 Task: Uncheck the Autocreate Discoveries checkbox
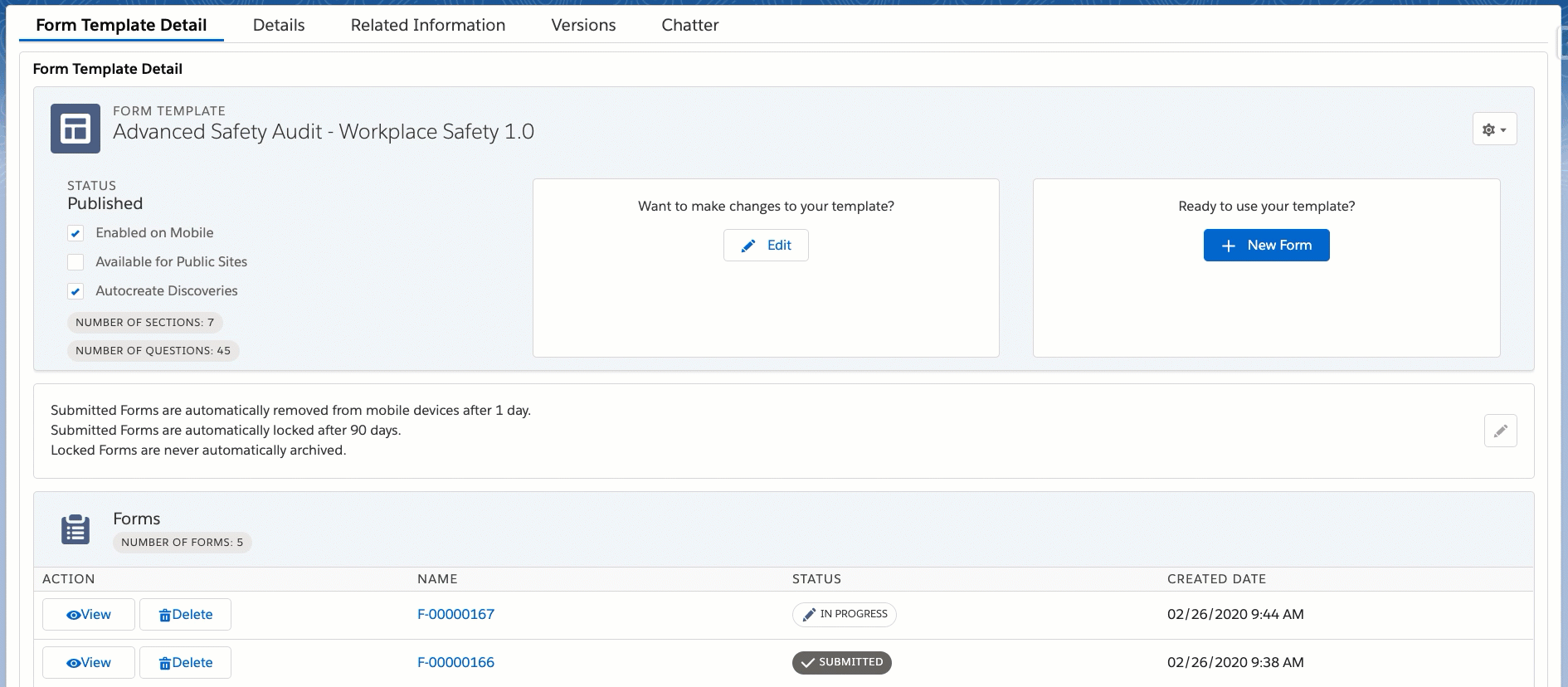75,291
